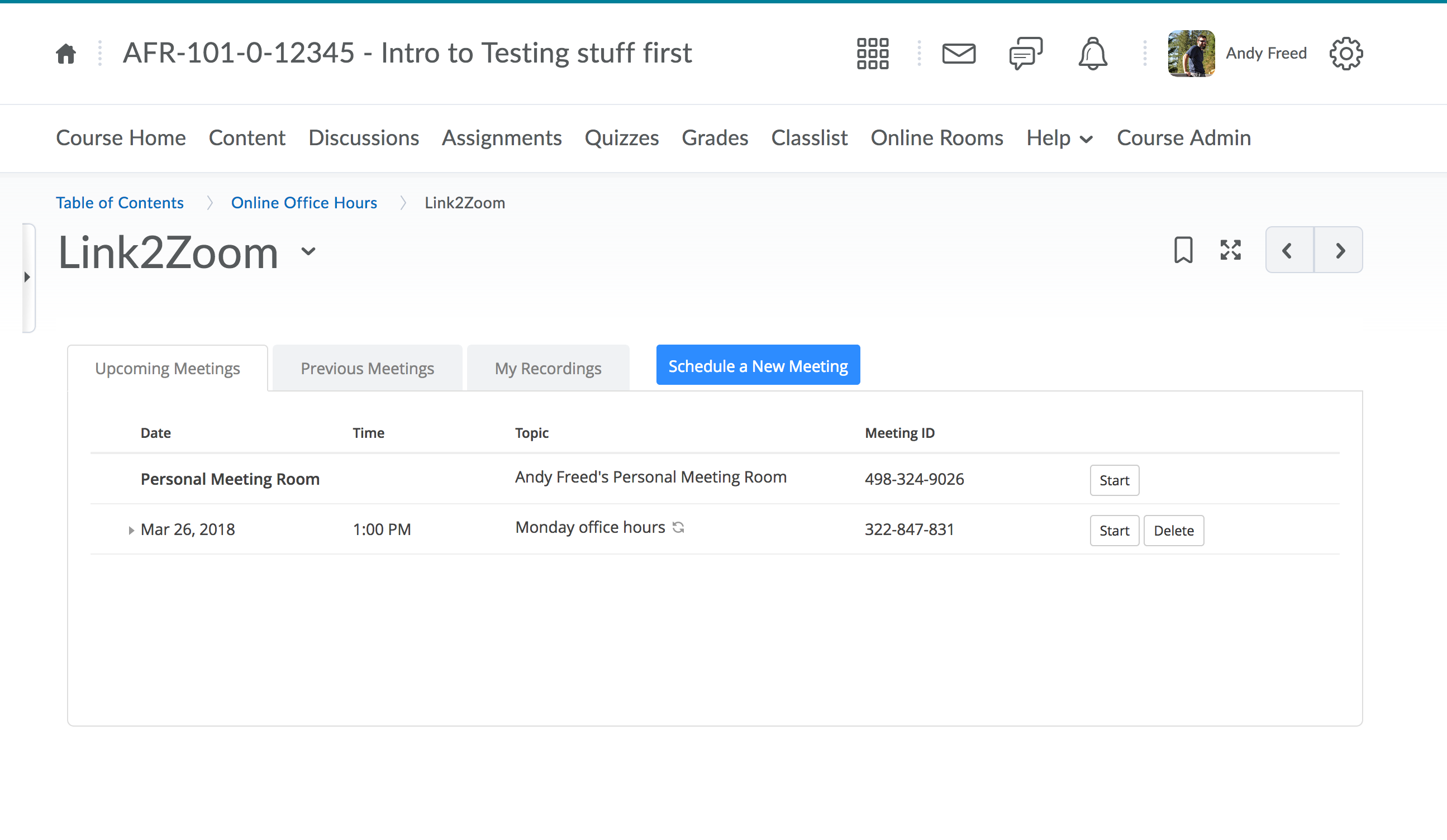Toggle fullscreen view icon
The width and height of the screenshot is (1447, 840).
point(1230,250)
